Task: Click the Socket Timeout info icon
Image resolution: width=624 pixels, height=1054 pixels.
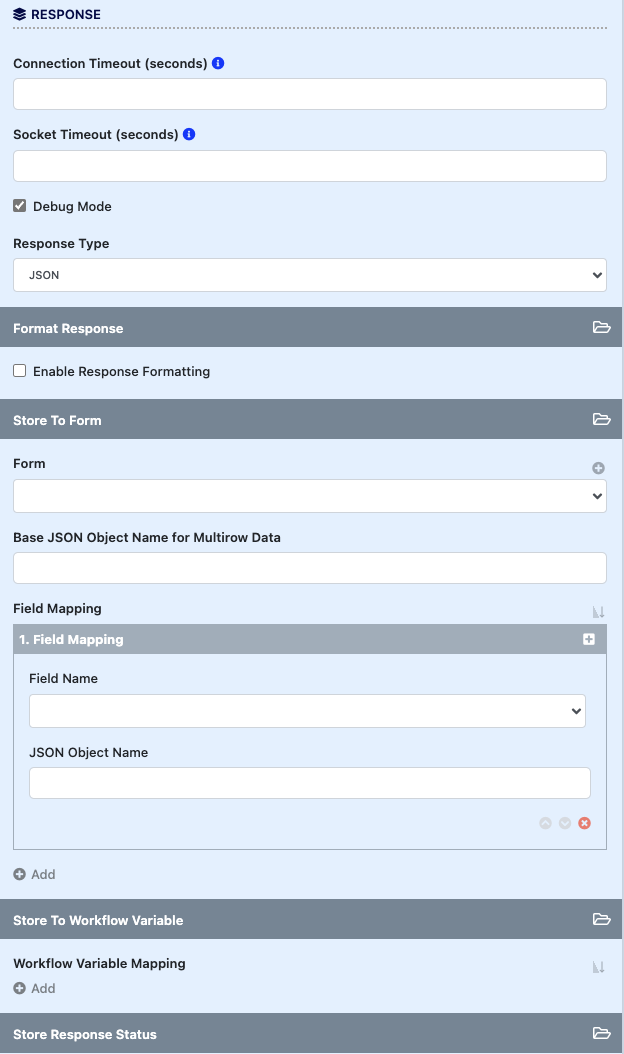Action: click(x=189, y=134)
